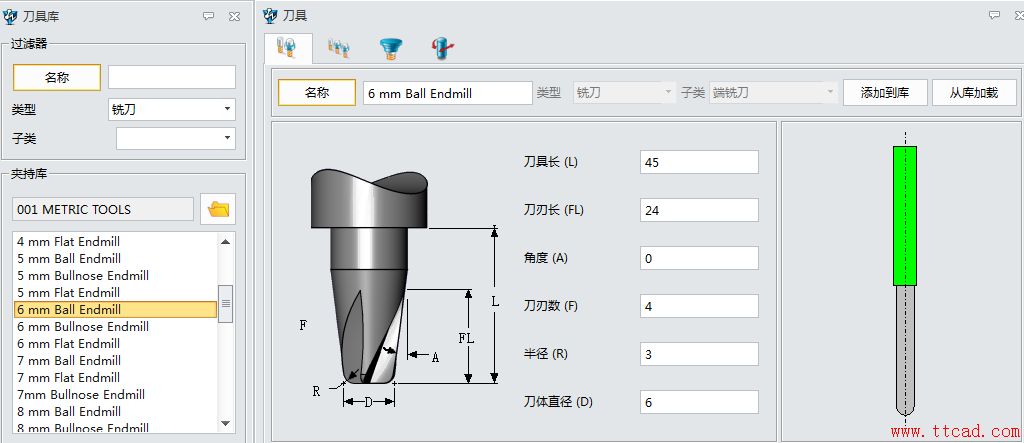Open the 类型 filter dropdown showing 铣刀
Image resolution: width=1024 pixels, height=443 pixels.
pos(172,110)
